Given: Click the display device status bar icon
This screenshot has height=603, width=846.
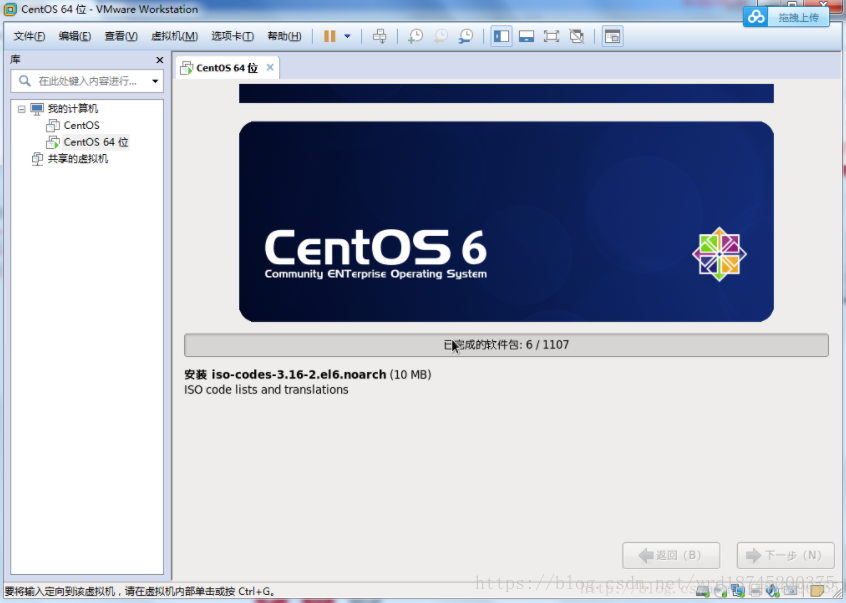Looking at the screenshot, I should coord(790,591).
